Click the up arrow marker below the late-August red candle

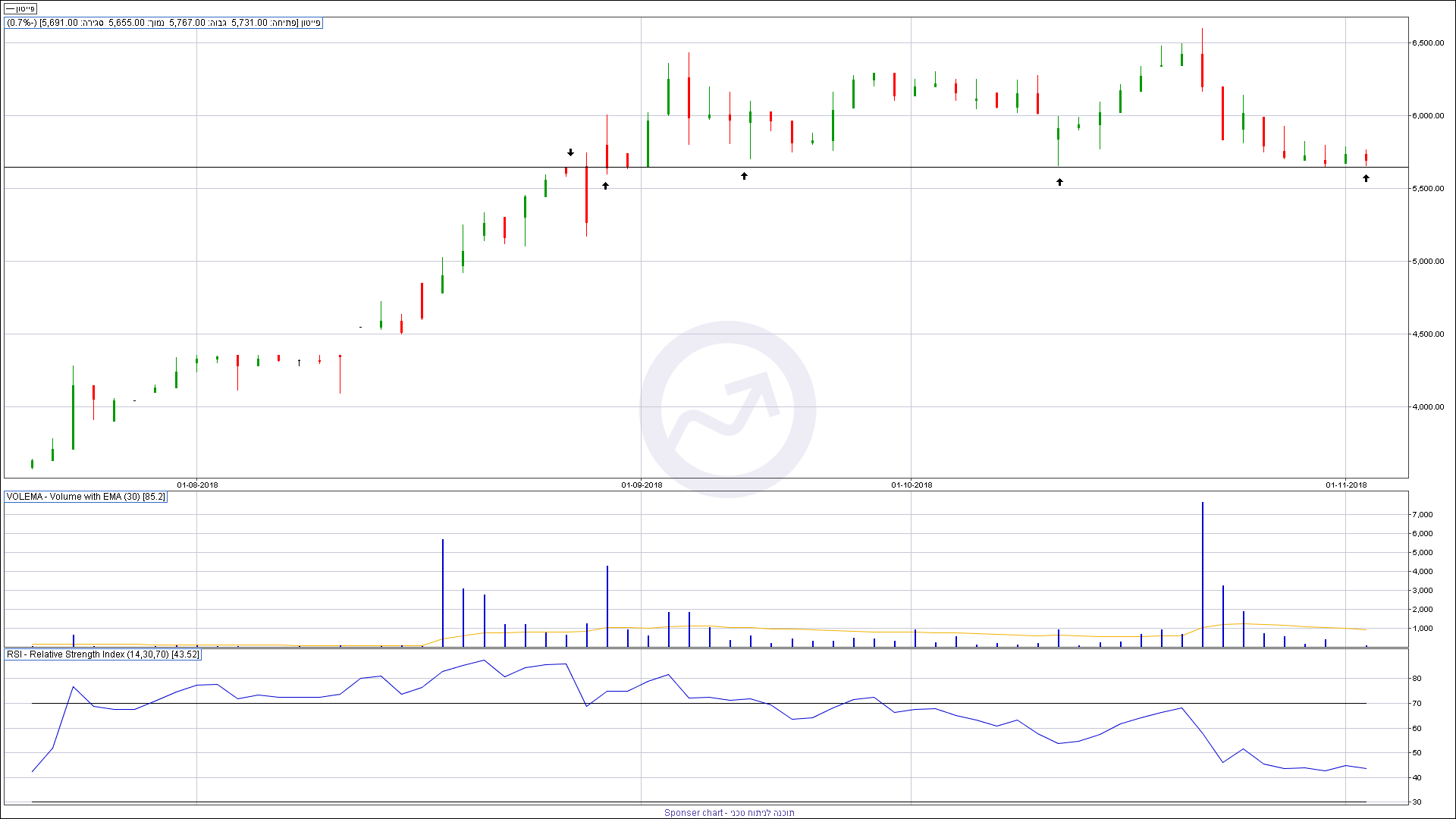tap(605, 185)
